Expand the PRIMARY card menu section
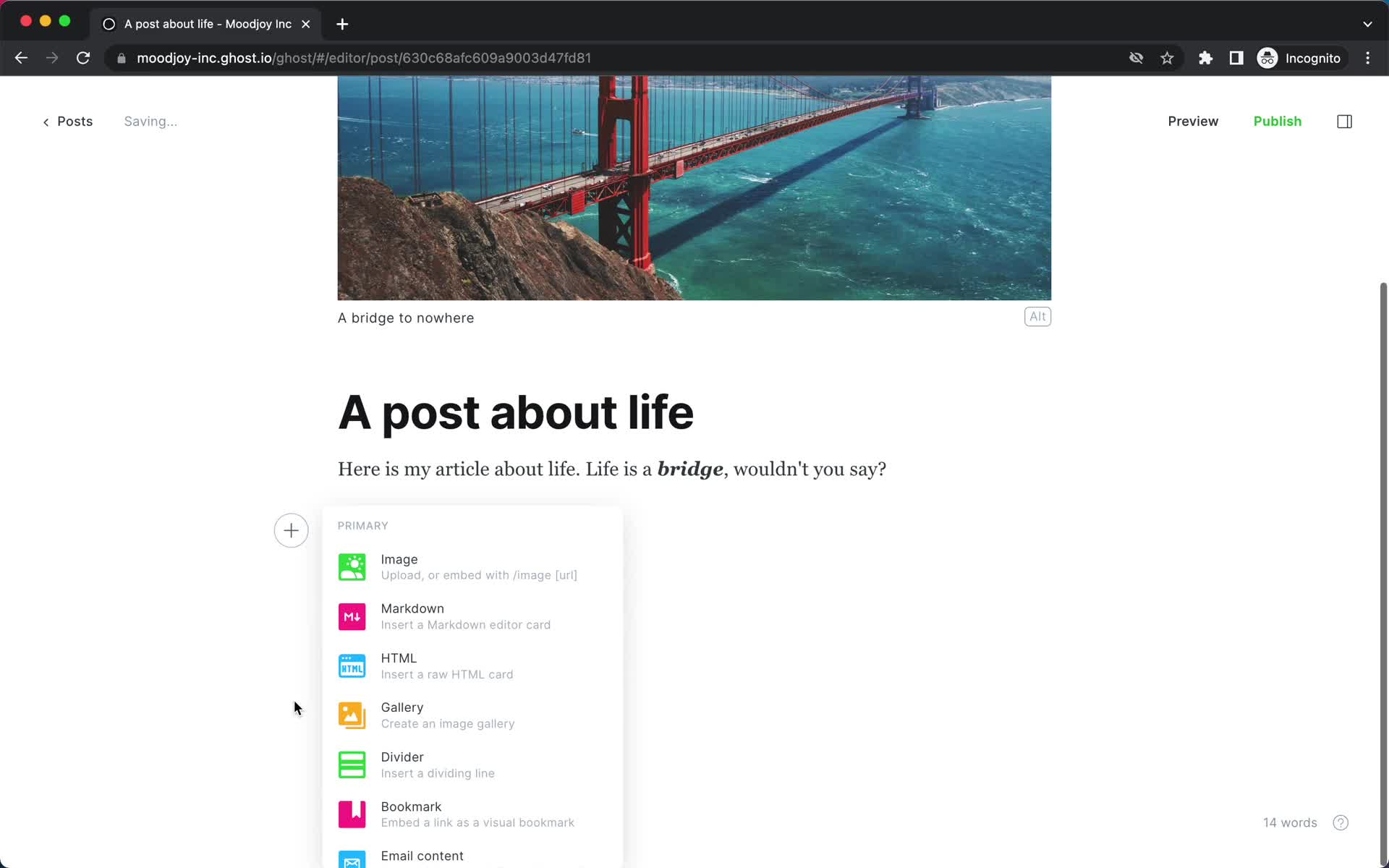The width and height of the screenshot is (1389, 868). click(362, 525)
